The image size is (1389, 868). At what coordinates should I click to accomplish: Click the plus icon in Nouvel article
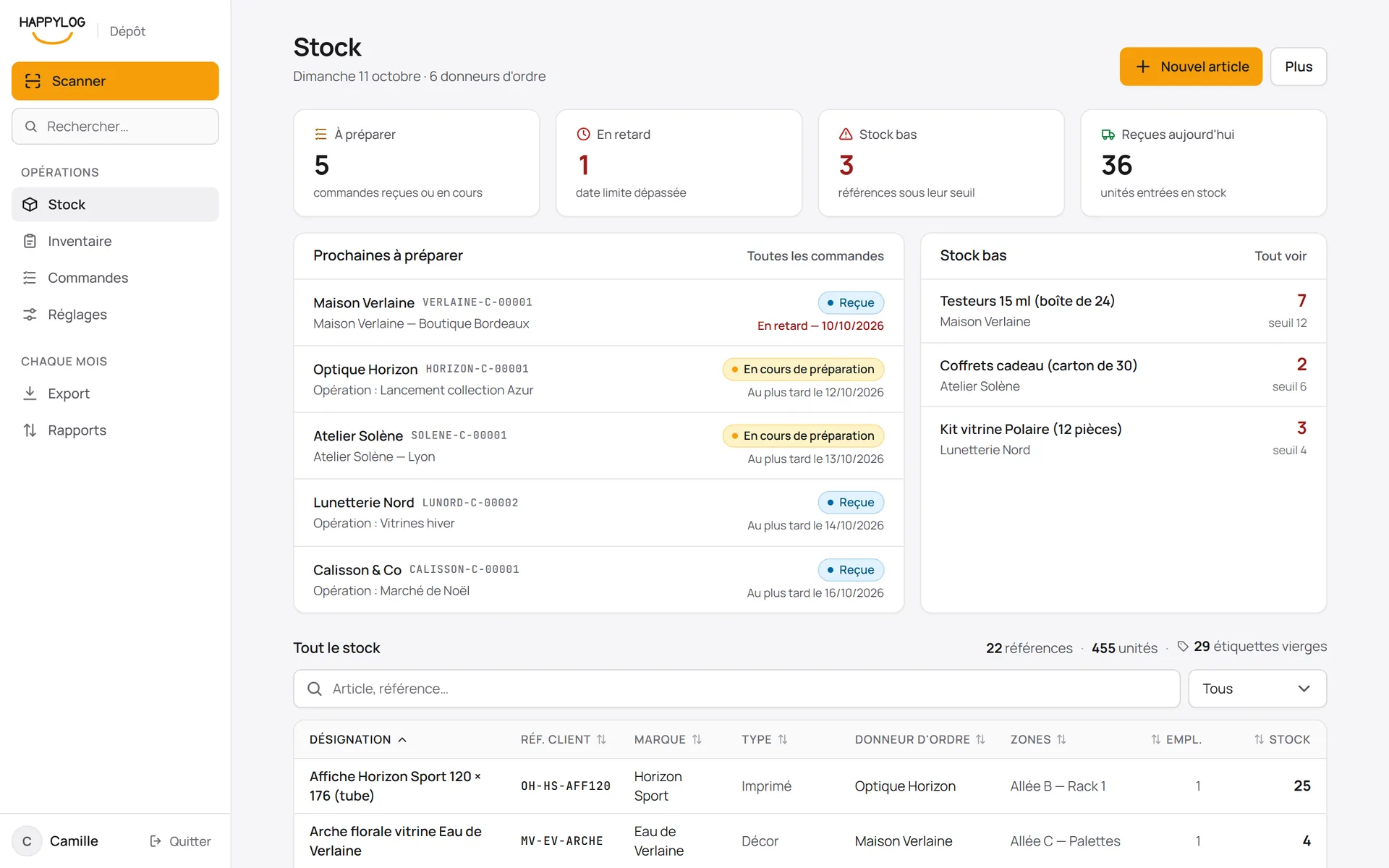[x=1143, y=67]
